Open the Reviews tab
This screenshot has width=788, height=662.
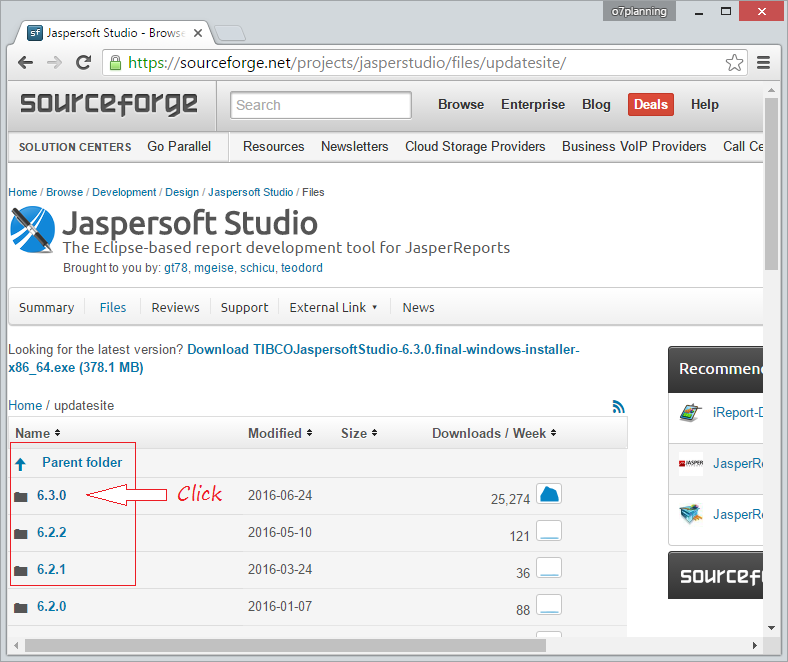175,308
